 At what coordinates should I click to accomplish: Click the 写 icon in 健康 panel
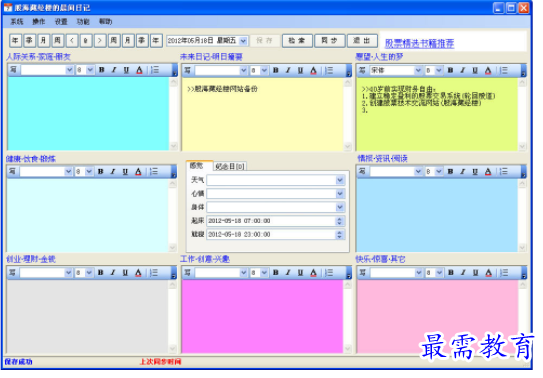(x=12, y=171)
